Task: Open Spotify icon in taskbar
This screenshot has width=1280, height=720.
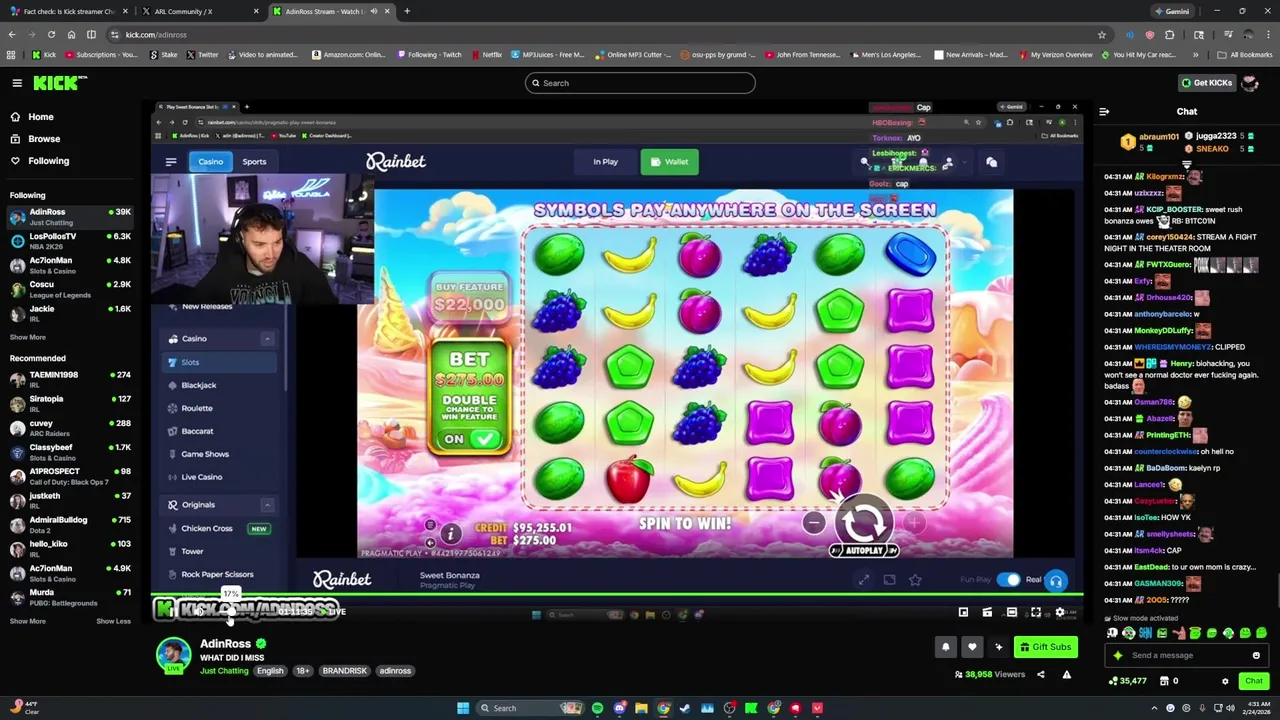Action: pos(597,708)
